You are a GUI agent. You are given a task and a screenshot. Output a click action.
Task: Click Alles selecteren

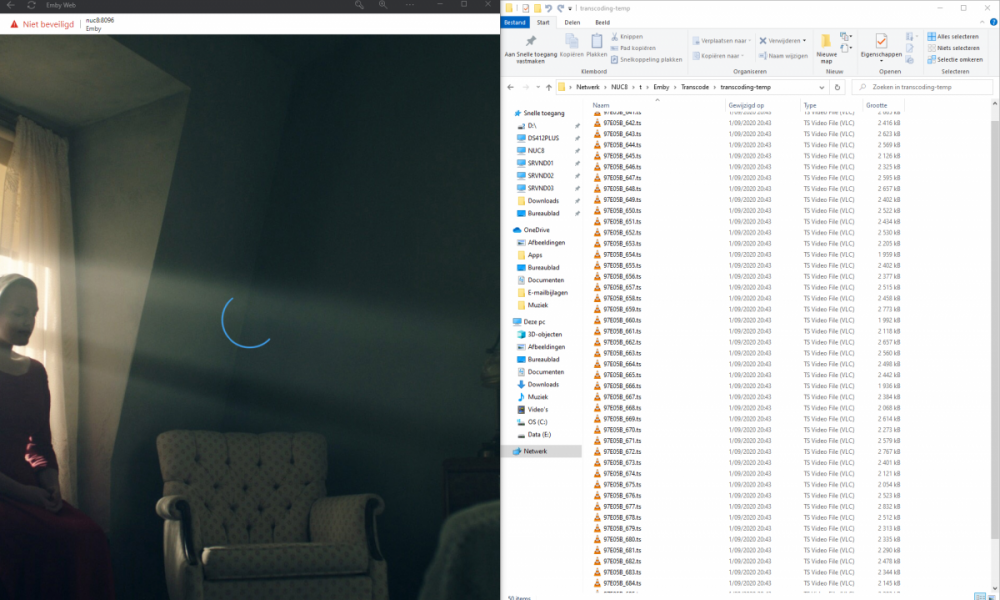coord(953,37)
